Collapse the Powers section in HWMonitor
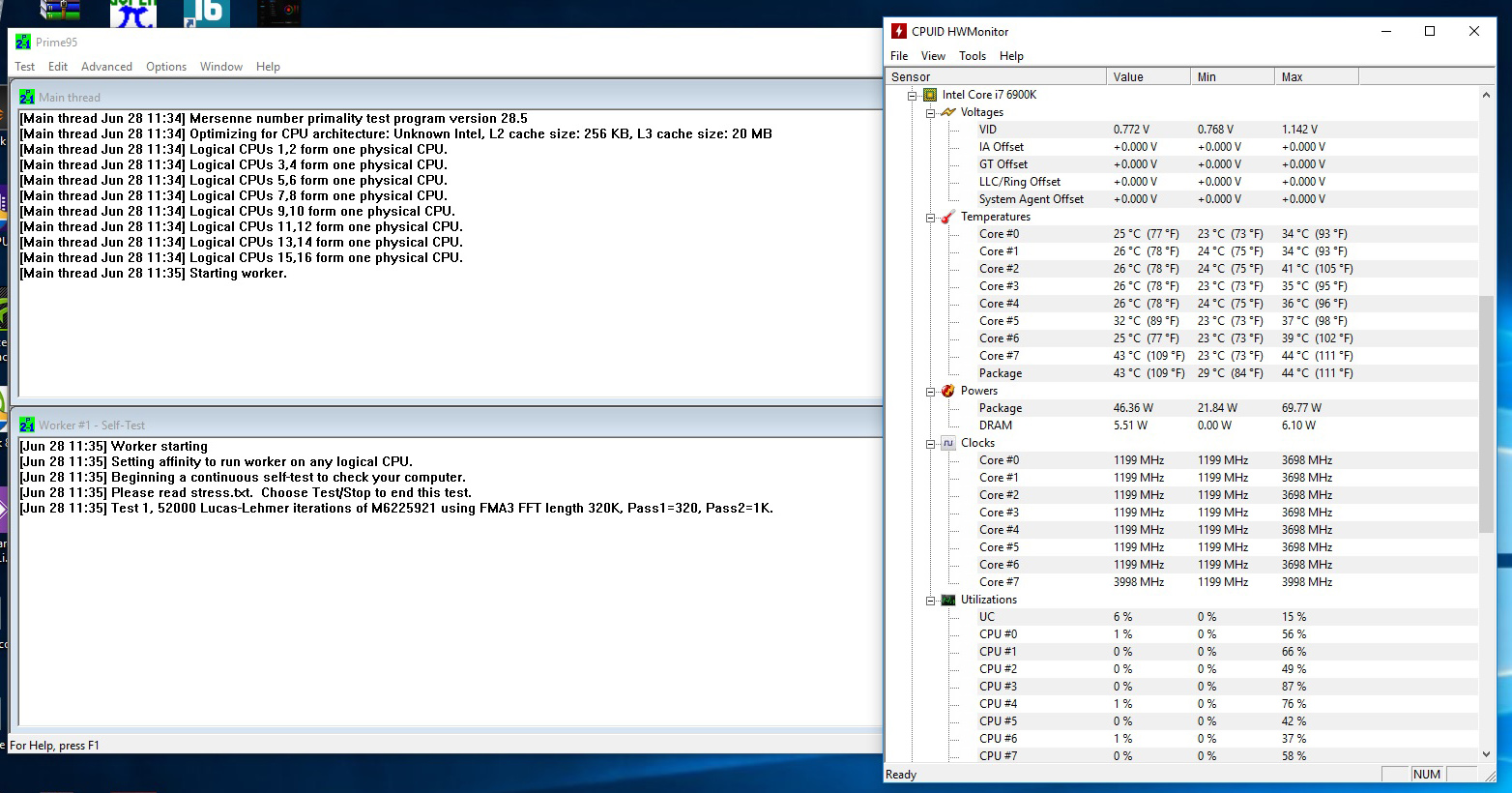 pos(930,392)
